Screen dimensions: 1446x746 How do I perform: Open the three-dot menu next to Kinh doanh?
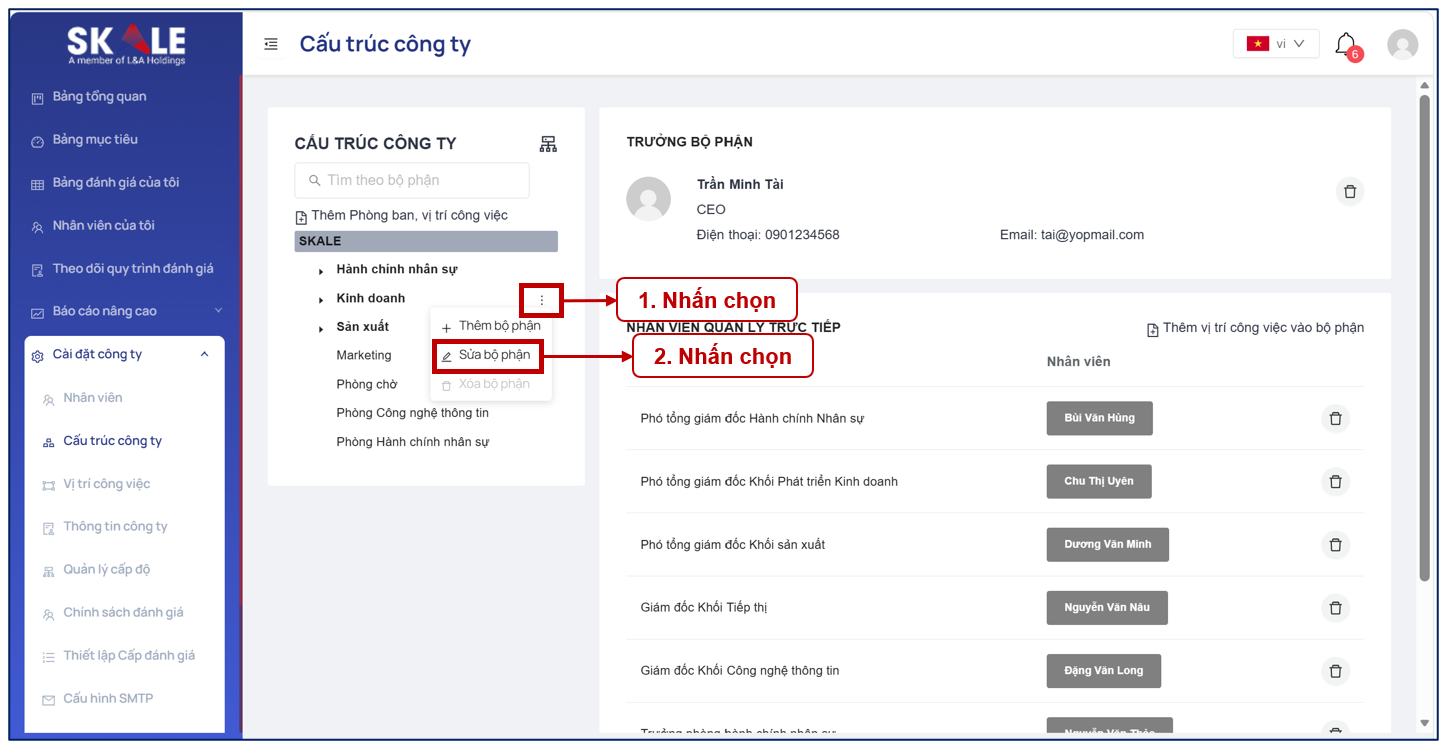(542, 299)
